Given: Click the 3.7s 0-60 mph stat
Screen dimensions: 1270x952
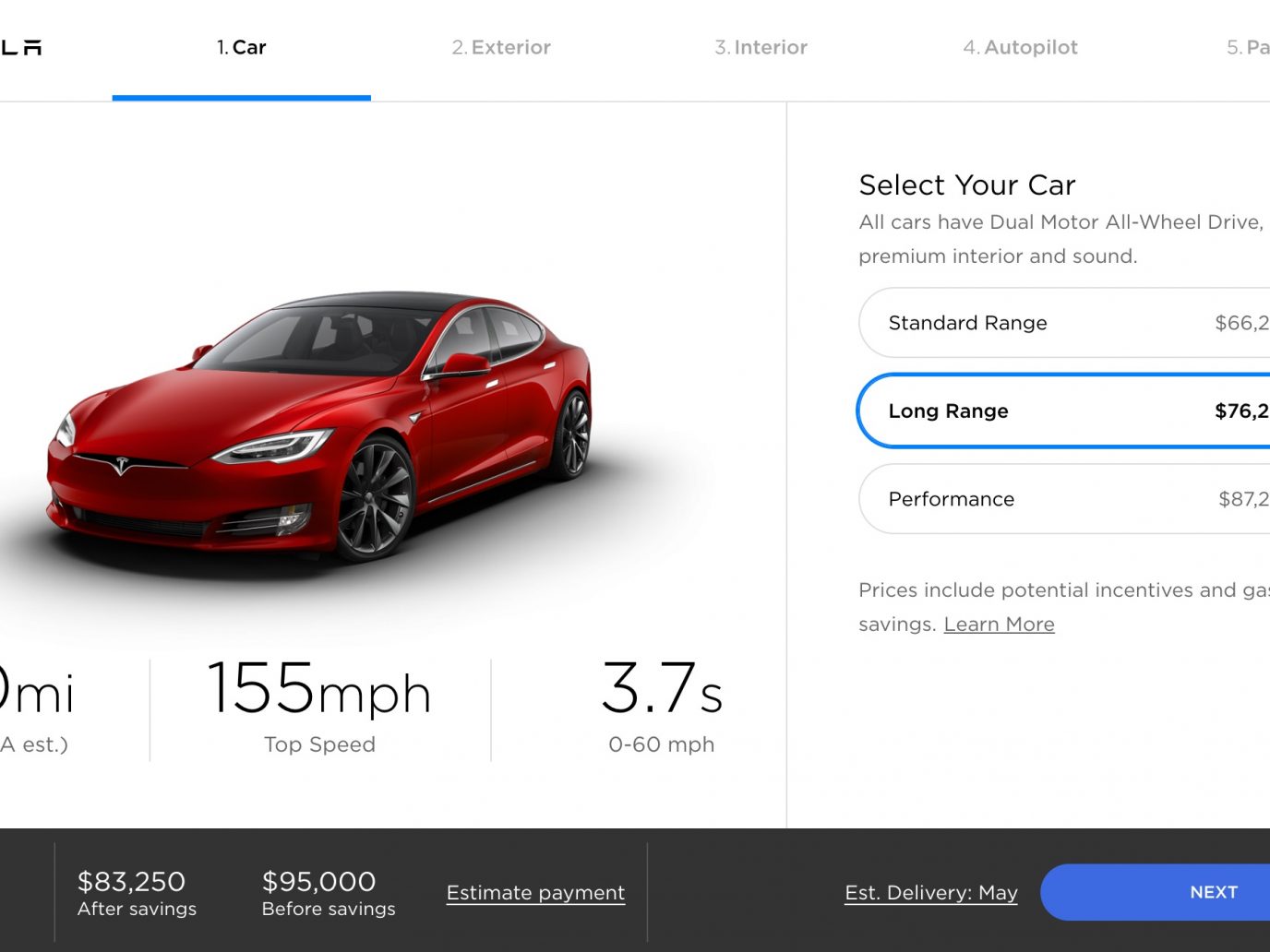Looking at the screenshot, I should click(662, 707).
